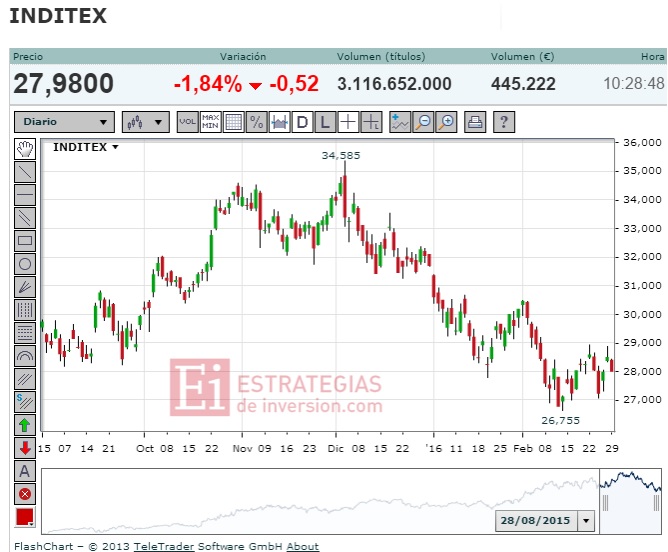Image resolution: width=668 pixels, height=552 pixels.
Task: Click the Precio column header
Action: (28, 57)
